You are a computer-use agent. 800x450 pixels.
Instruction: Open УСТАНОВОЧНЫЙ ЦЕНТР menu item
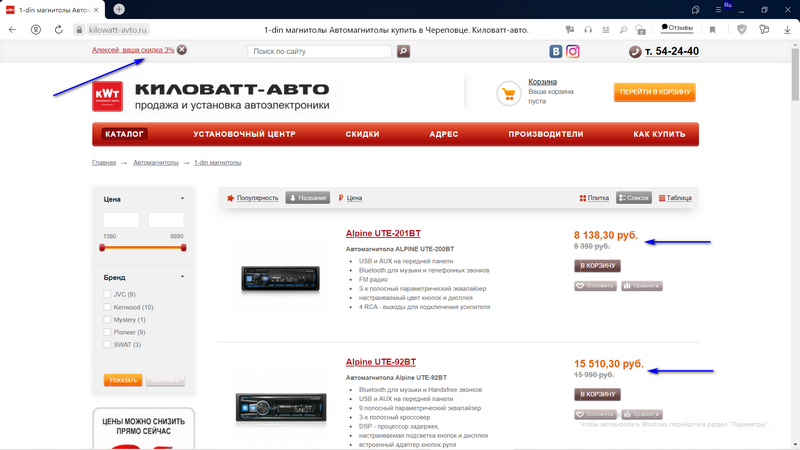244,134
